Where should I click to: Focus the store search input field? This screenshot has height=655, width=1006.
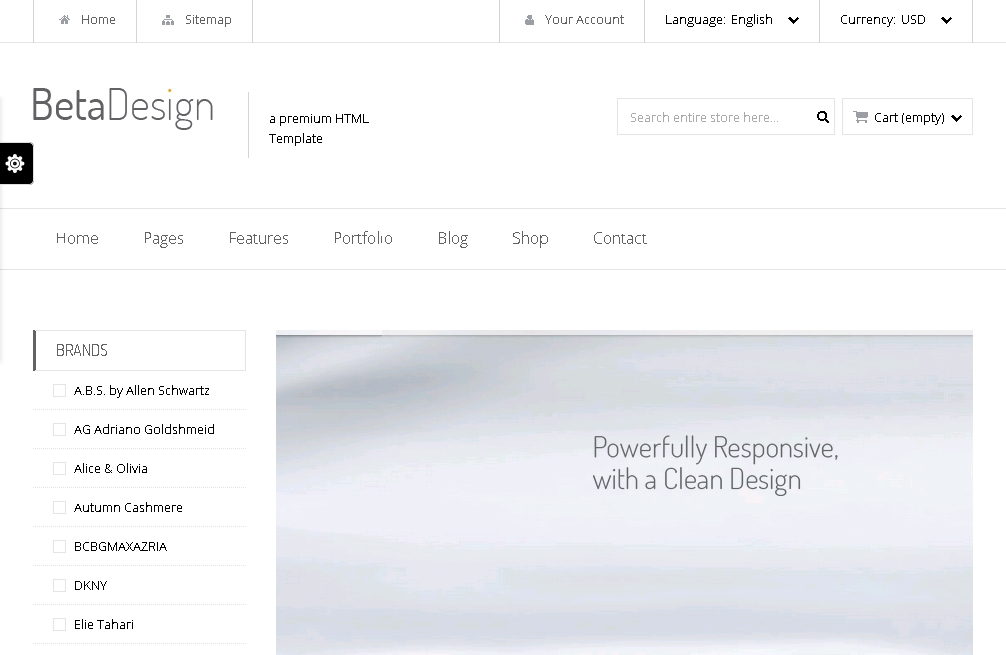(x=712, y=117)
